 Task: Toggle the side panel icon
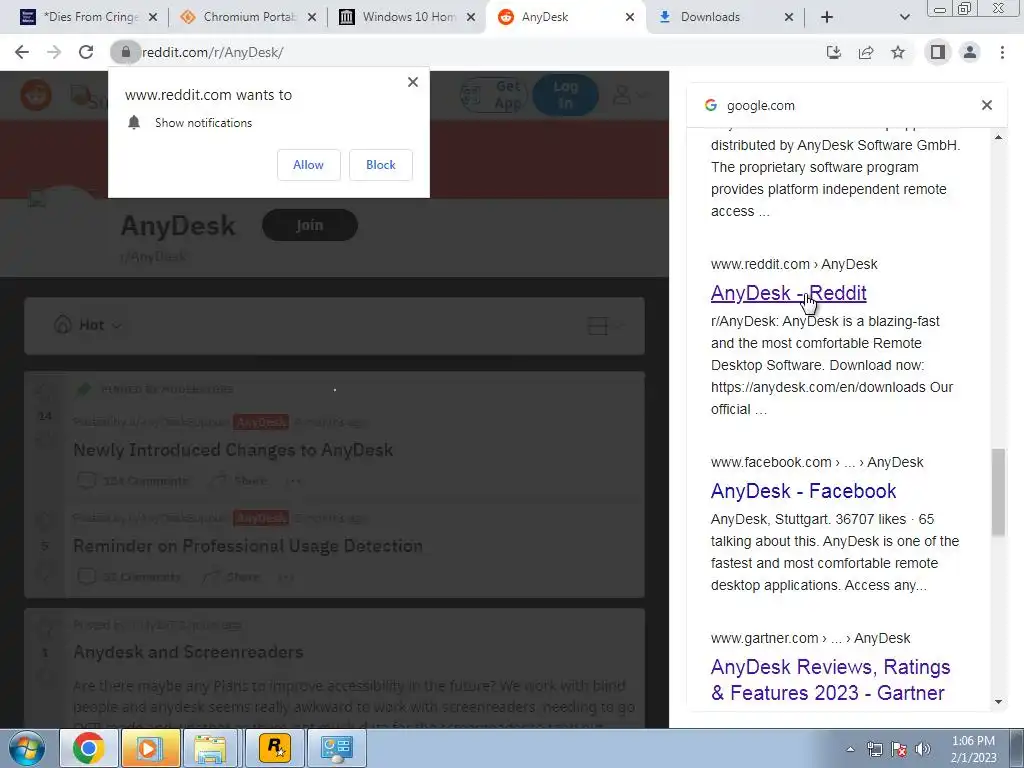tap(938, 52)
